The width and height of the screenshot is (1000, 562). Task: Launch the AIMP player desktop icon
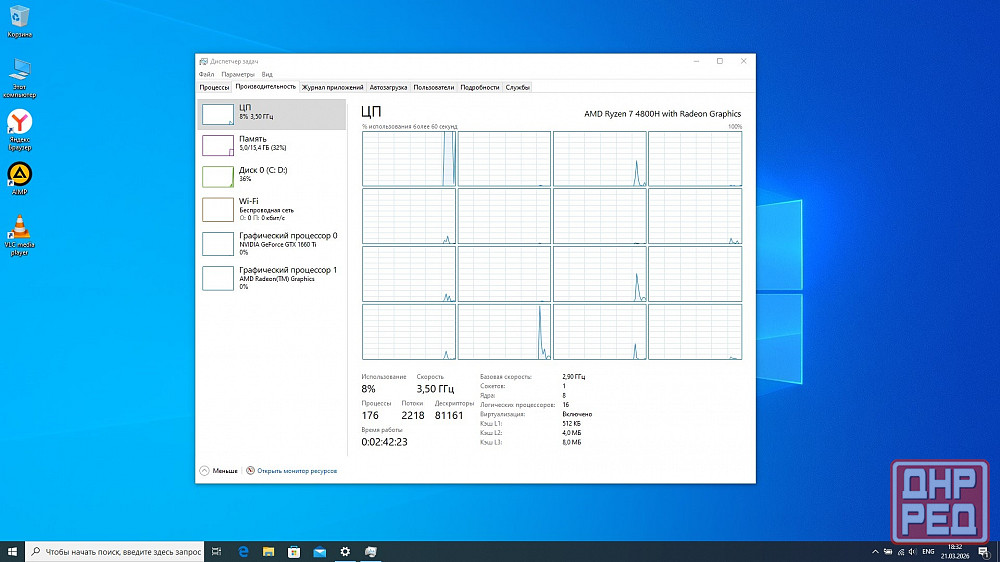pos(20,175)
